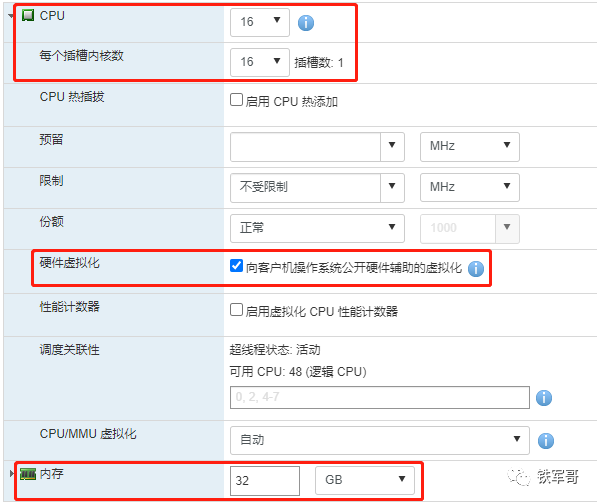Open the 每个插槽内核数 dropdown
This screenshot has height=502, width=597.
pos(260,62)
